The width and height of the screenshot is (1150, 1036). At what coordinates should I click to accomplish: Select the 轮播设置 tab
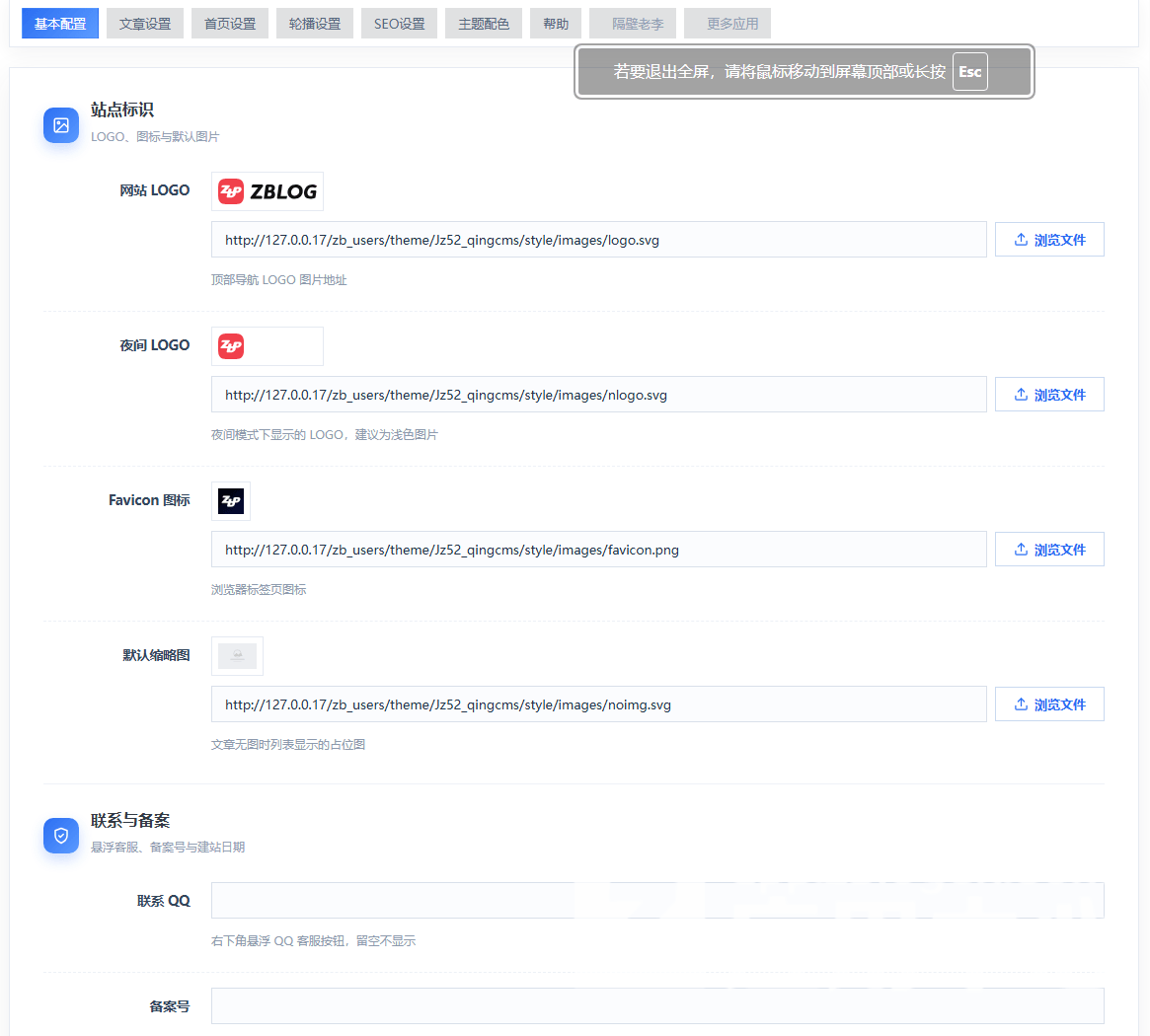point(315,24)
